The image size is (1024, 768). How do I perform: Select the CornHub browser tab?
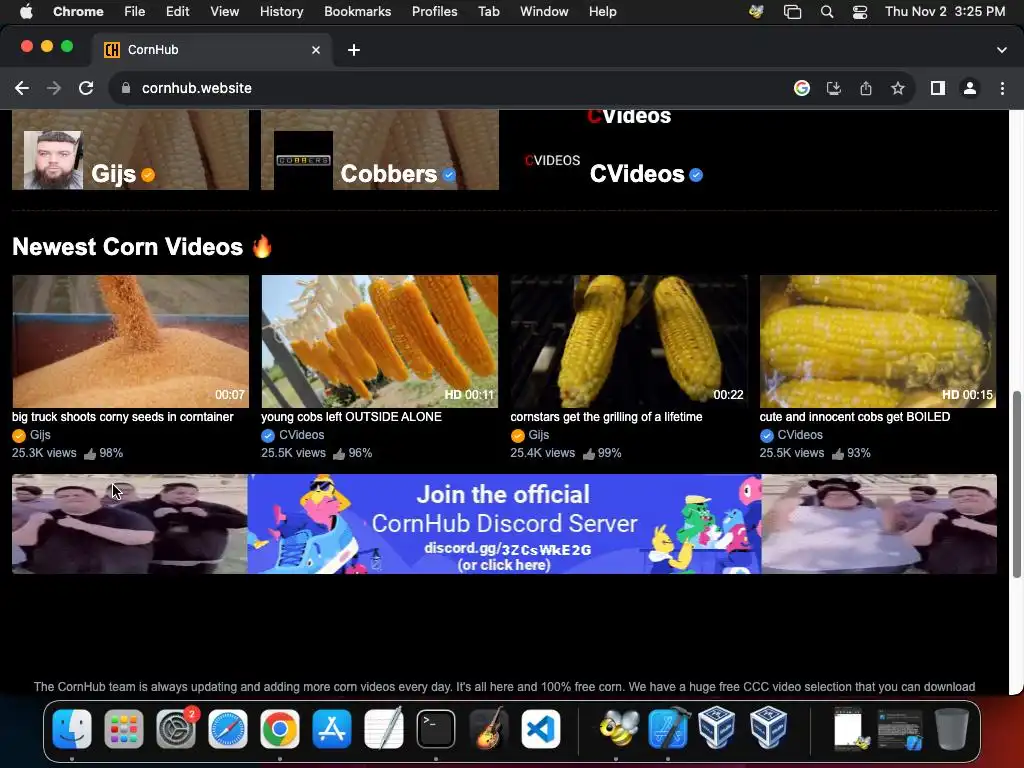tap(212, 50)
